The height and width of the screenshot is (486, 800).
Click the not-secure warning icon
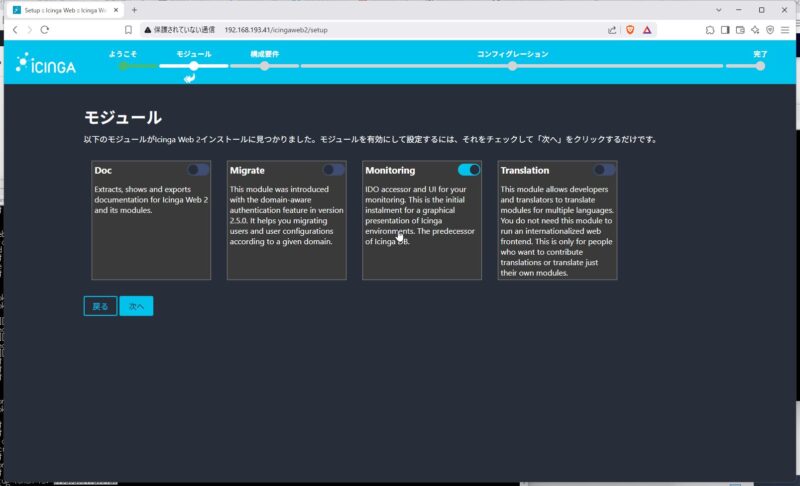[147, 30]
